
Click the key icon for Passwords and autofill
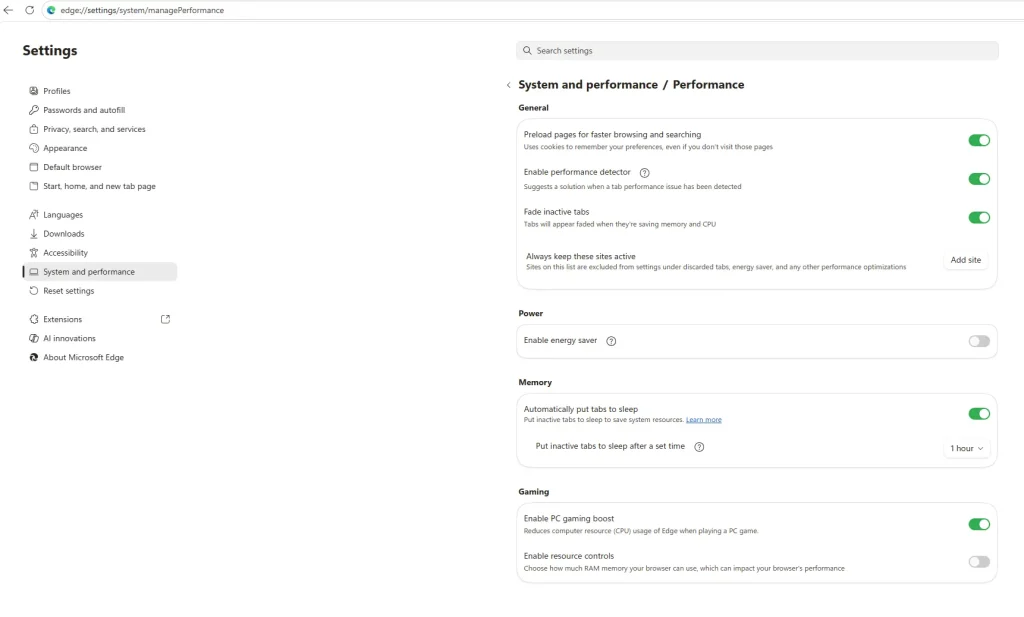pyautogui.click(x=34, y=110)
